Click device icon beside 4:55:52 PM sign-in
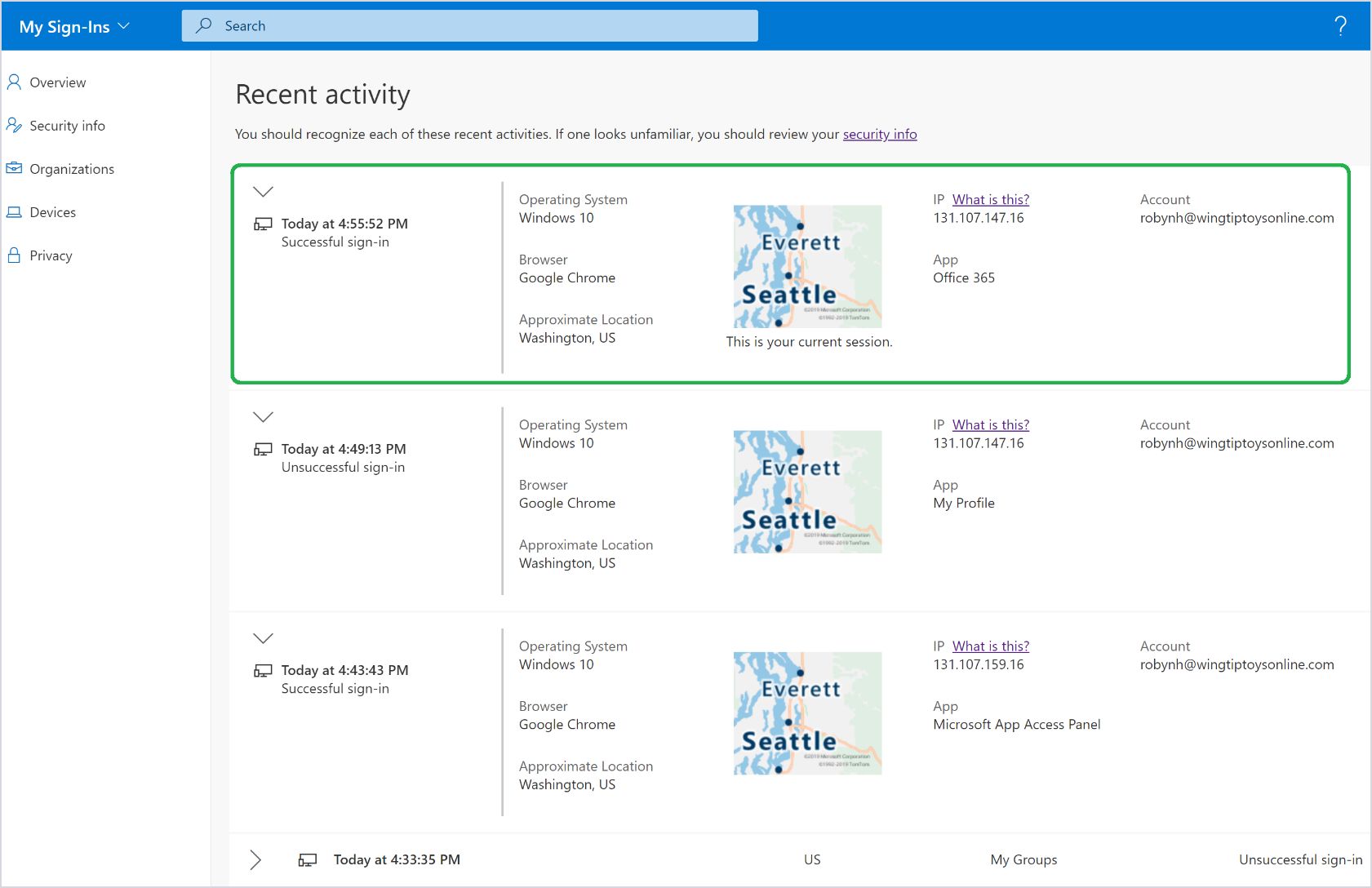The width and height of the screenshot is (1372, 888). tap(263, 224)
